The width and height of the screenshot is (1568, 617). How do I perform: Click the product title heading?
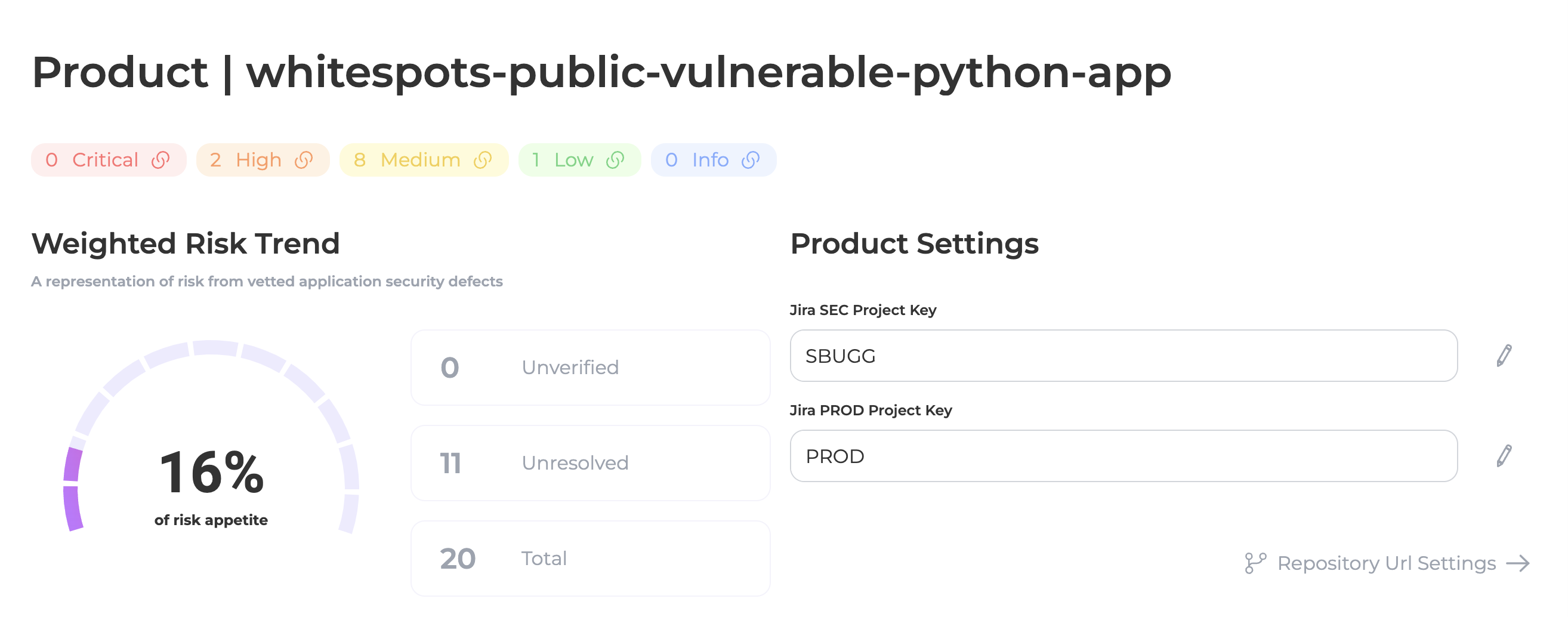[601, 73]
